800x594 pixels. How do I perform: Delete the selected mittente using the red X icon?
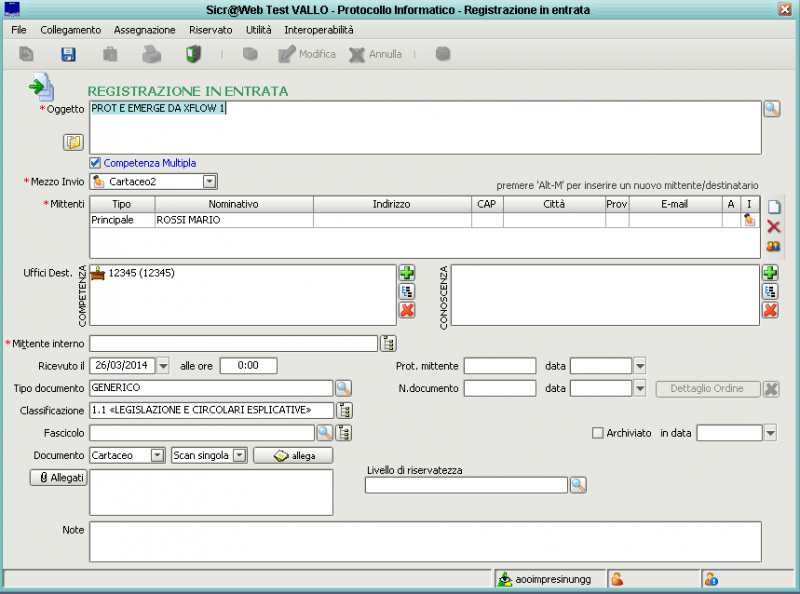(773, 227)
